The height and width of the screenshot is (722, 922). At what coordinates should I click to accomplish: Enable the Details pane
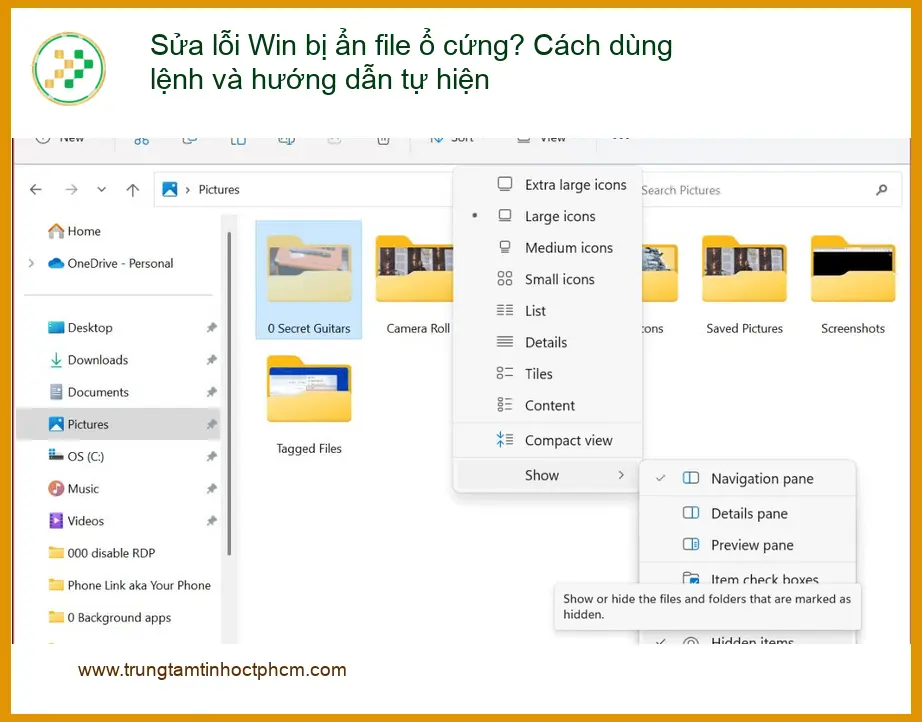click(x=747, y=513)
